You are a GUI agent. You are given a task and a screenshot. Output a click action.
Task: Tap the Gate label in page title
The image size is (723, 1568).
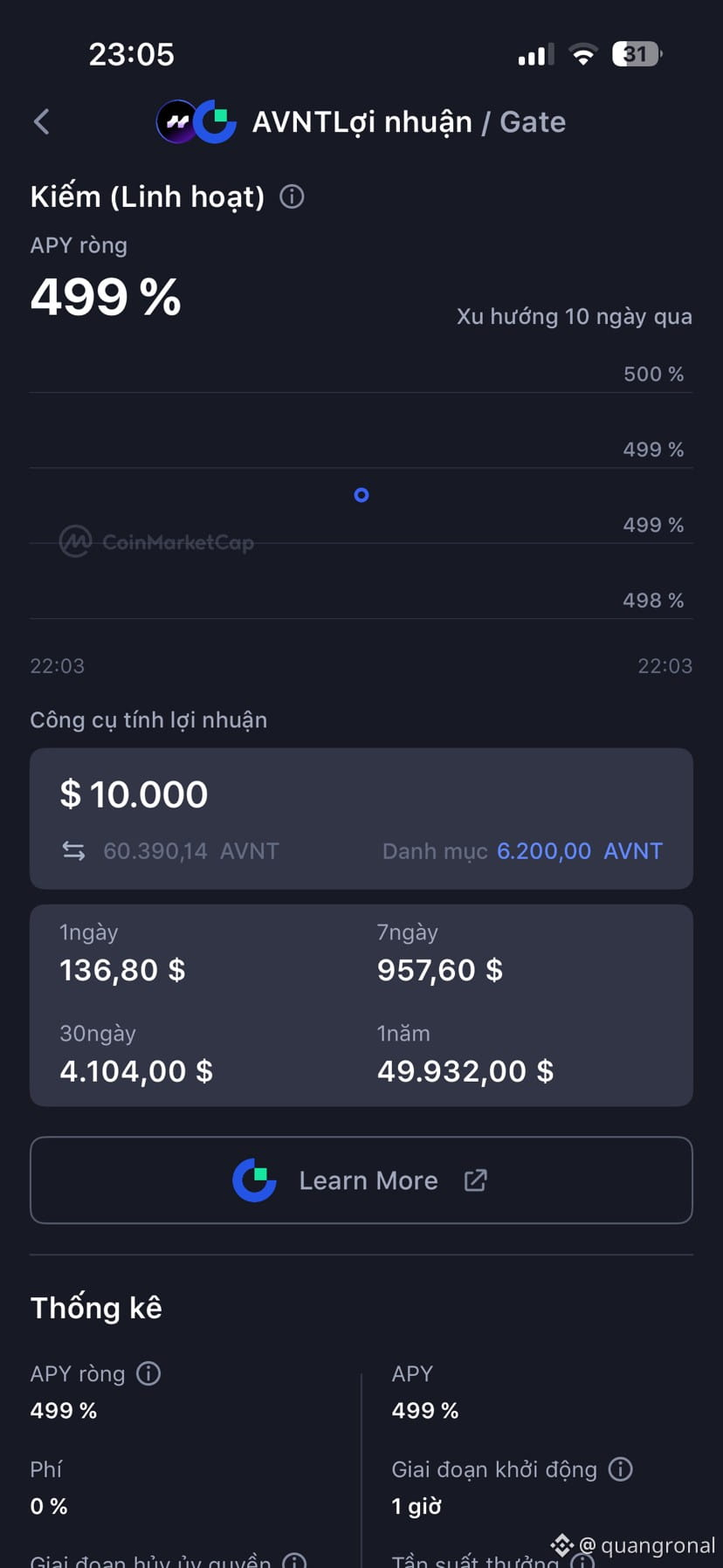coord(533,122)
